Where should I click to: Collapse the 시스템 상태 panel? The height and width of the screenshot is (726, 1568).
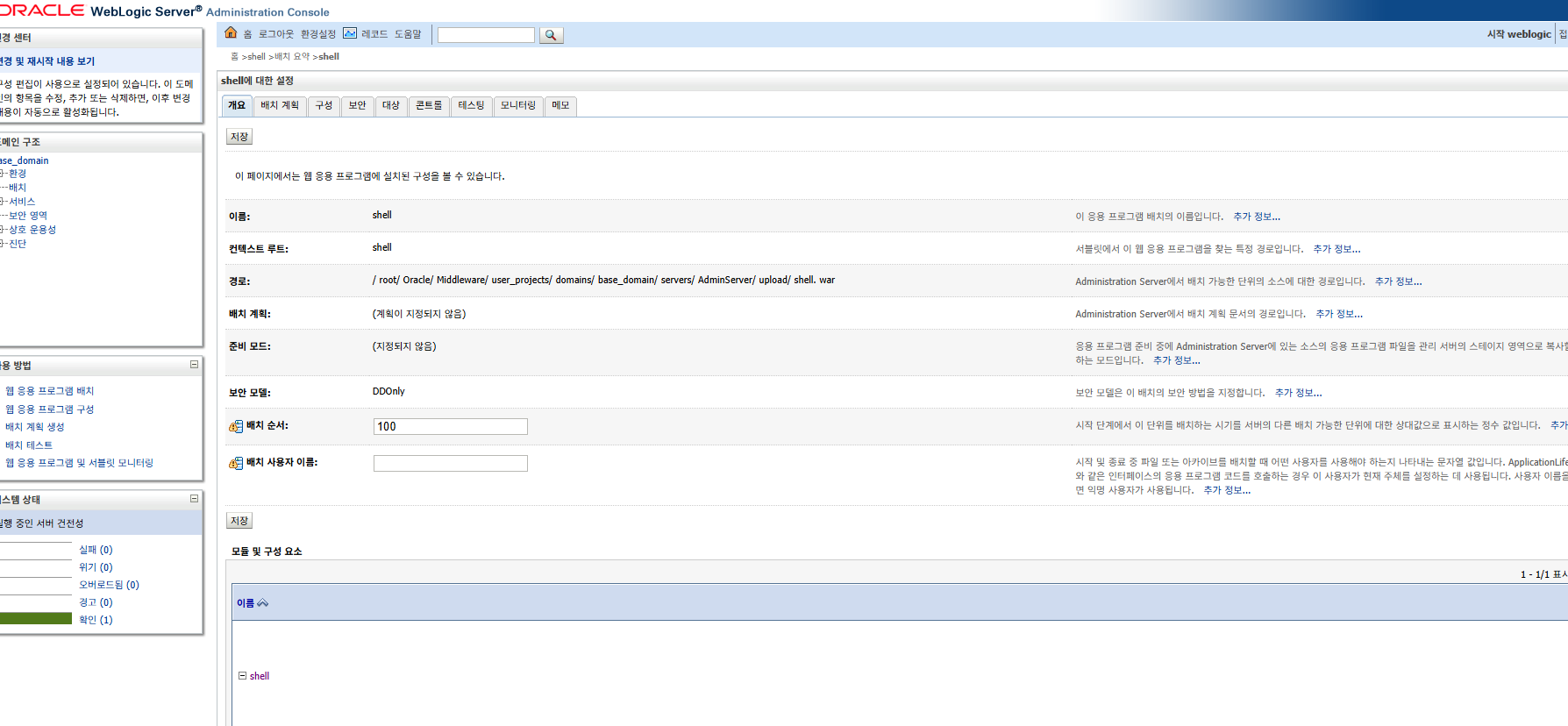[194, 499]
